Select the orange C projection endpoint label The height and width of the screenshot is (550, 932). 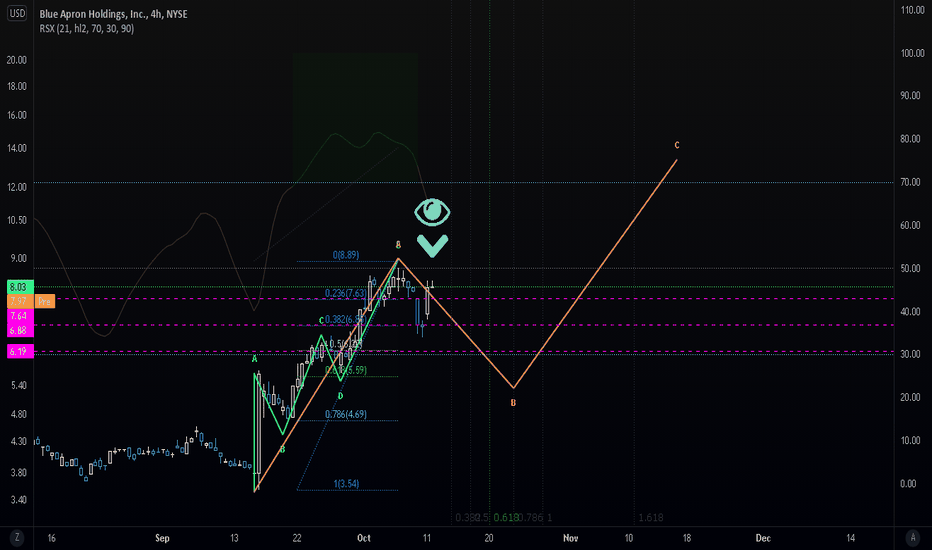click(x=676, y=145)
